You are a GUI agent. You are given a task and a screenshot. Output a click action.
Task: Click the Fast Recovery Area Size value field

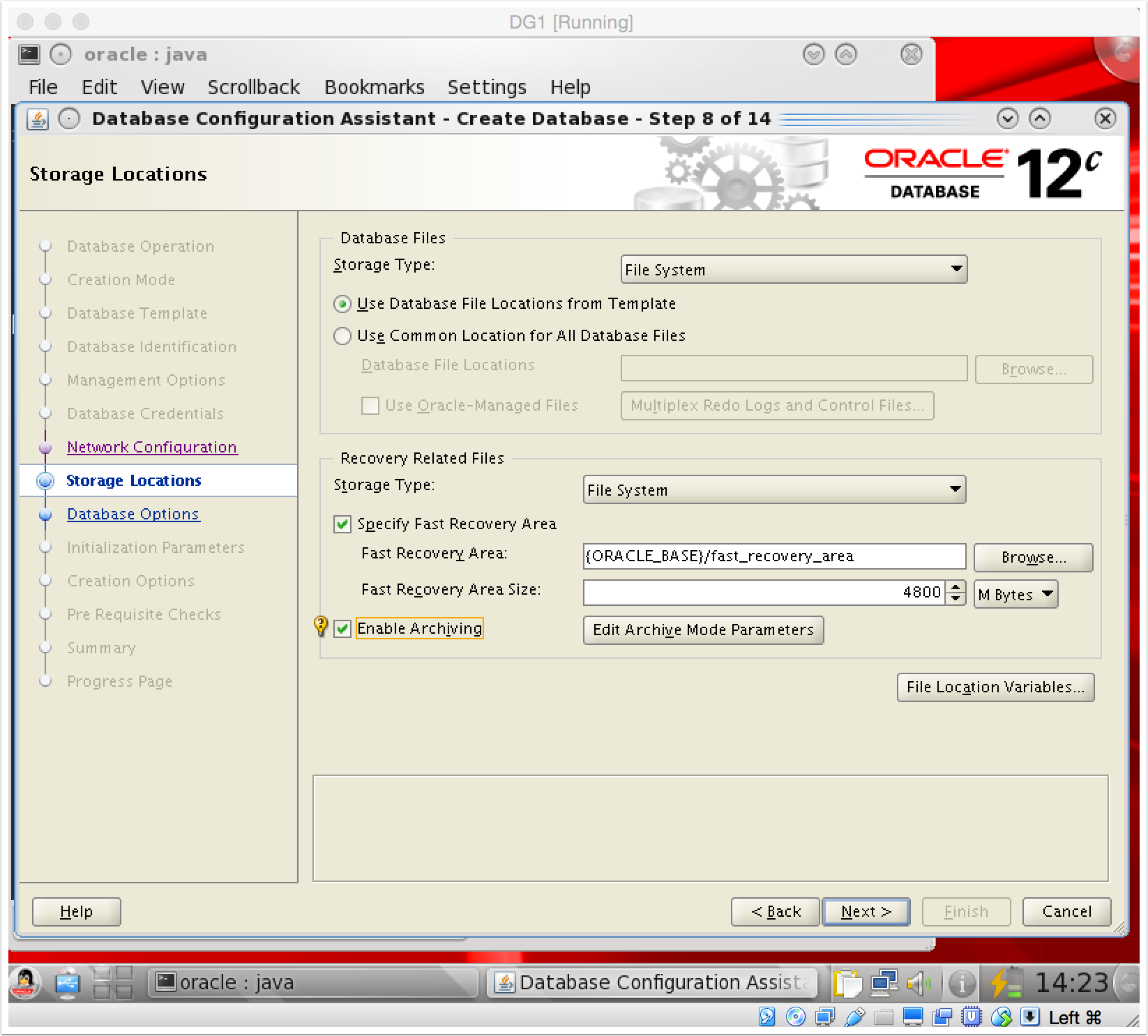765,593
